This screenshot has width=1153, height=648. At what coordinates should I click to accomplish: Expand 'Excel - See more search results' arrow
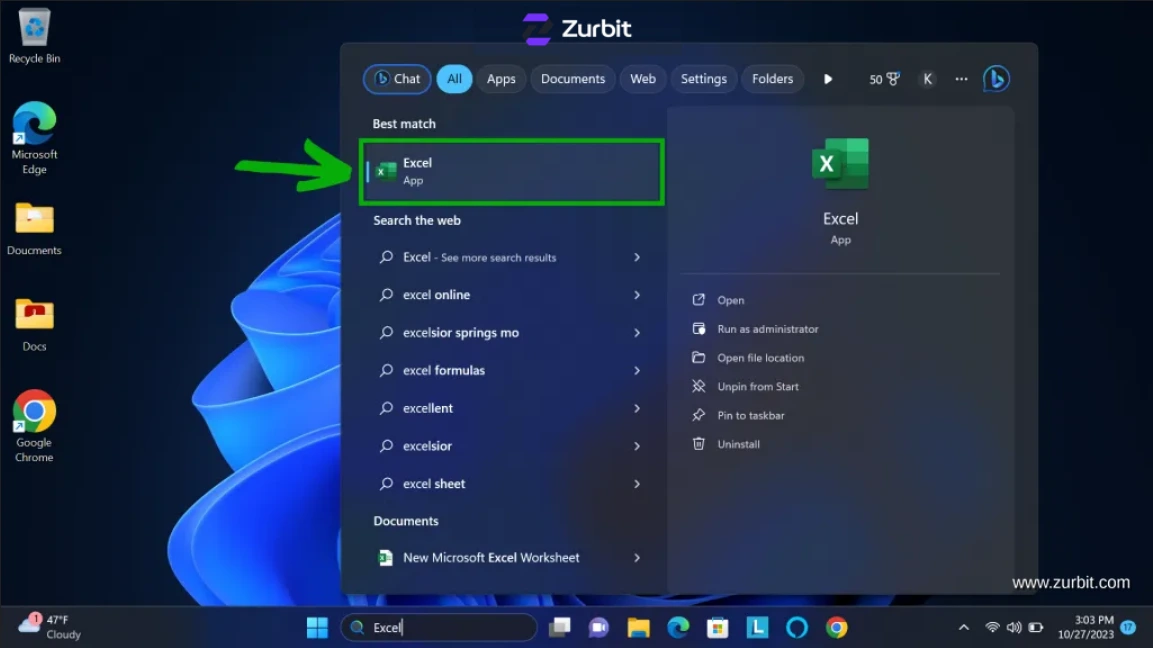click(x=637, y=257)
